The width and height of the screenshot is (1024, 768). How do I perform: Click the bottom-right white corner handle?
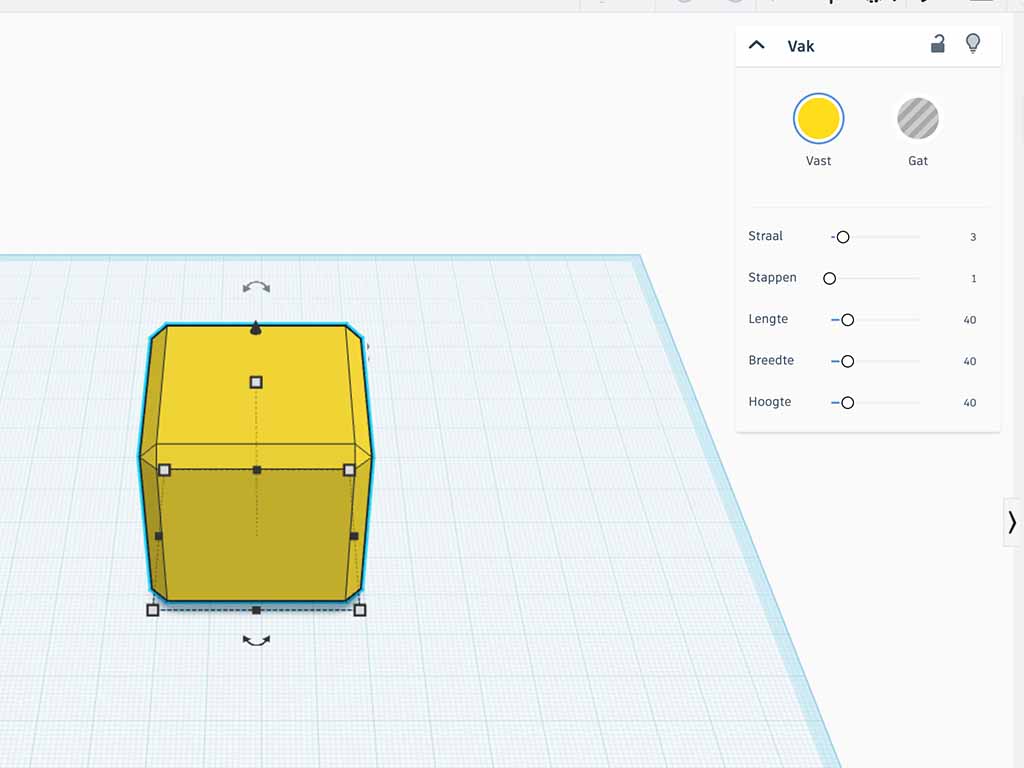(360, 610)
